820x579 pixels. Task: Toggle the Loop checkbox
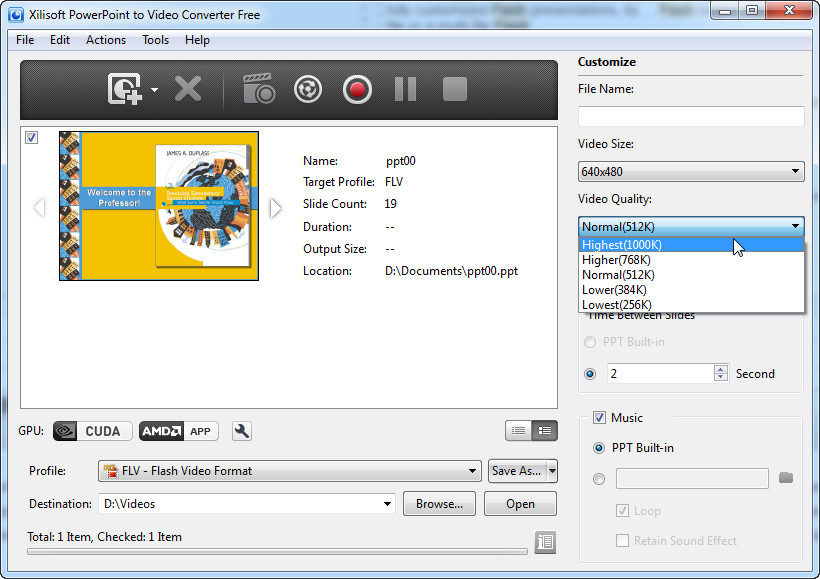point(622,510)
